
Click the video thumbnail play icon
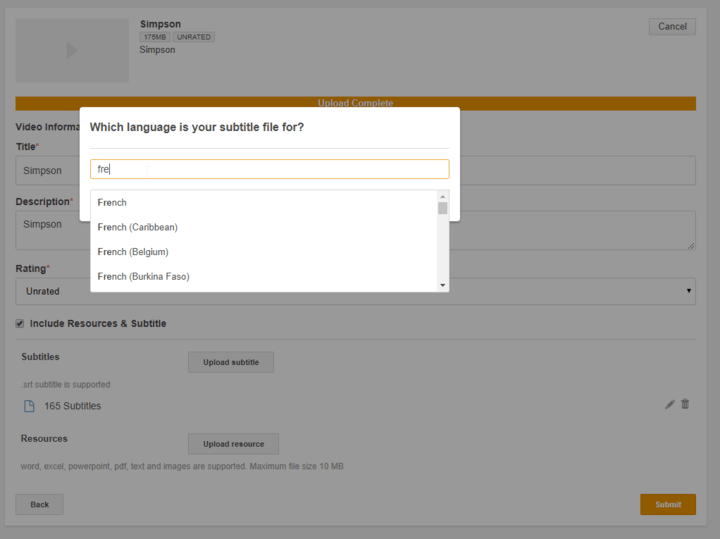click(71, 50)
